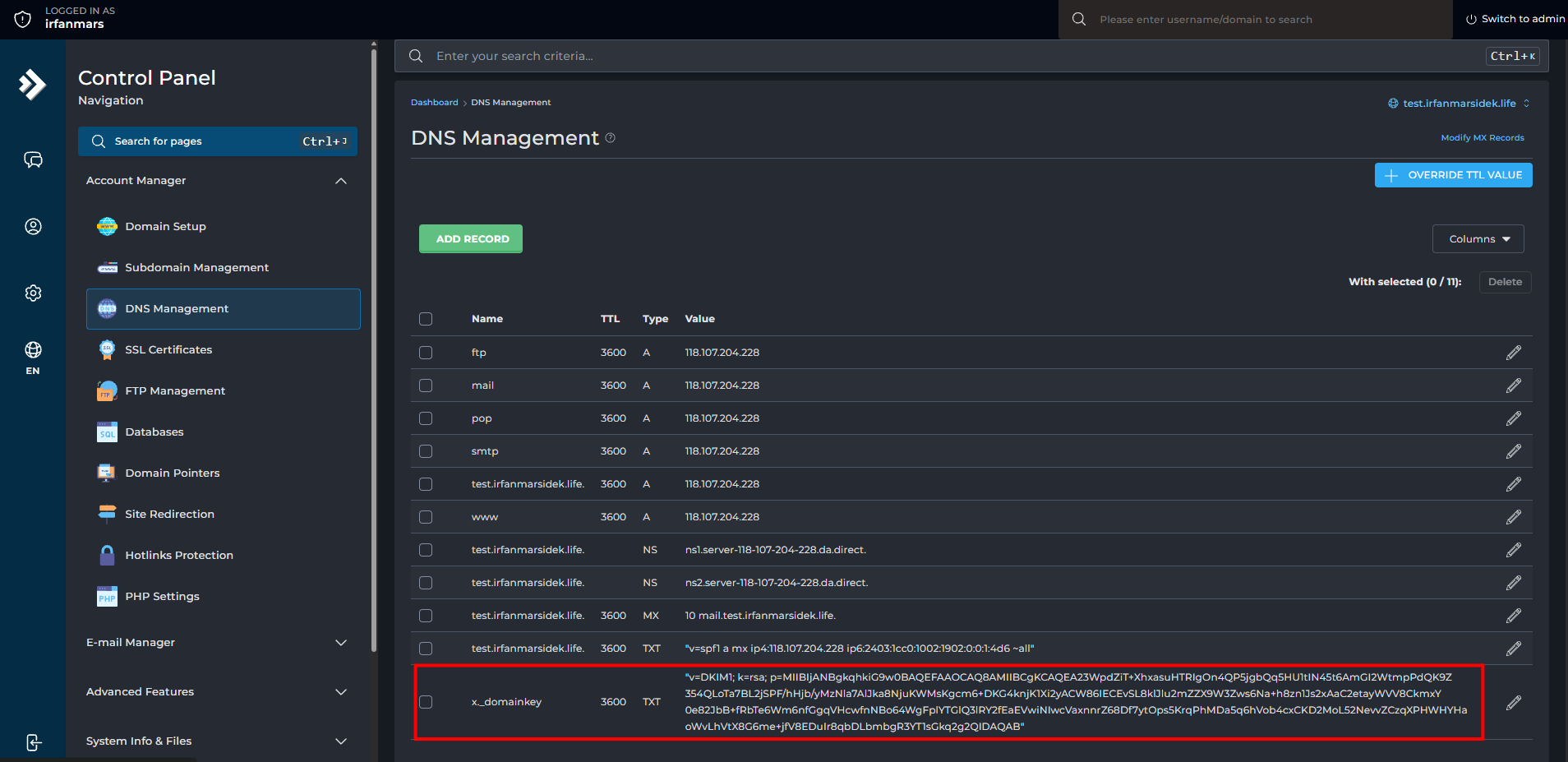Click the shield icon next to logged-in user
The width and height of the screenshot is (1568, 762).
tap(23, 19)
